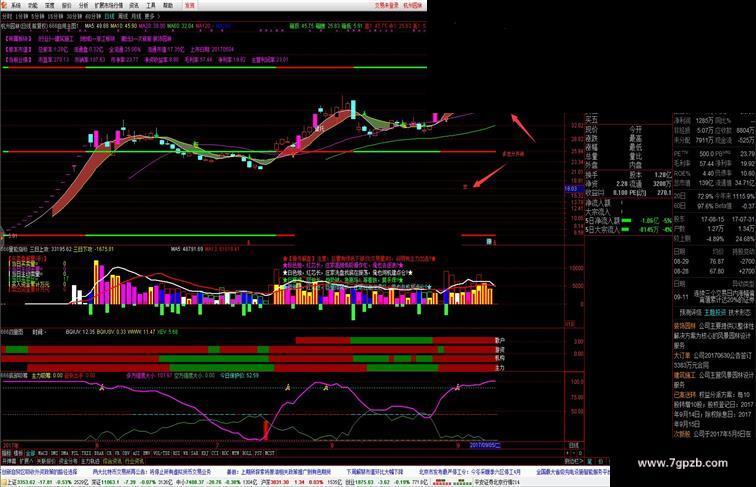Choose the DMI indicator

click(55, 453)
